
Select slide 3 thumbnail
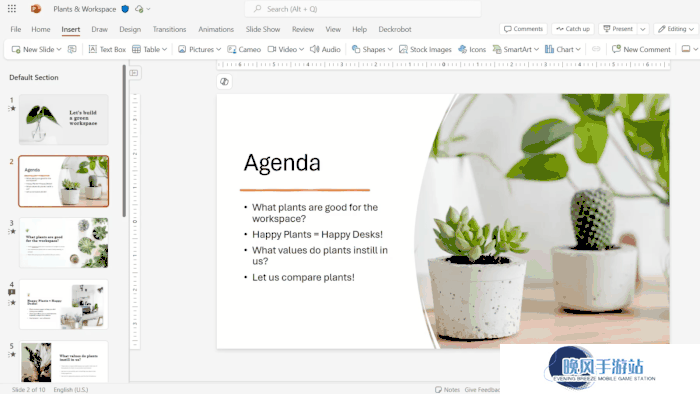coord(63,243)
